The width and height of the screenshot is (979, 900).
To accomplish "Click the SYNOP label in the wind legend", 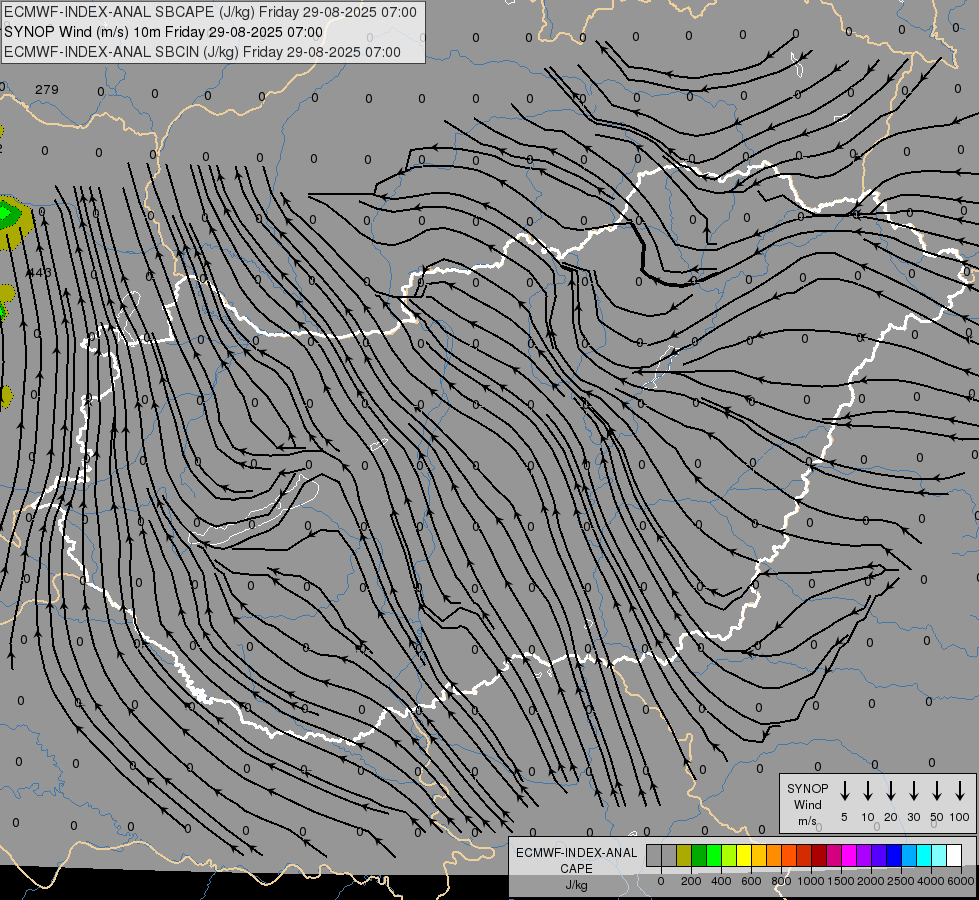I will pyautogui.click(x=807, y=788).
